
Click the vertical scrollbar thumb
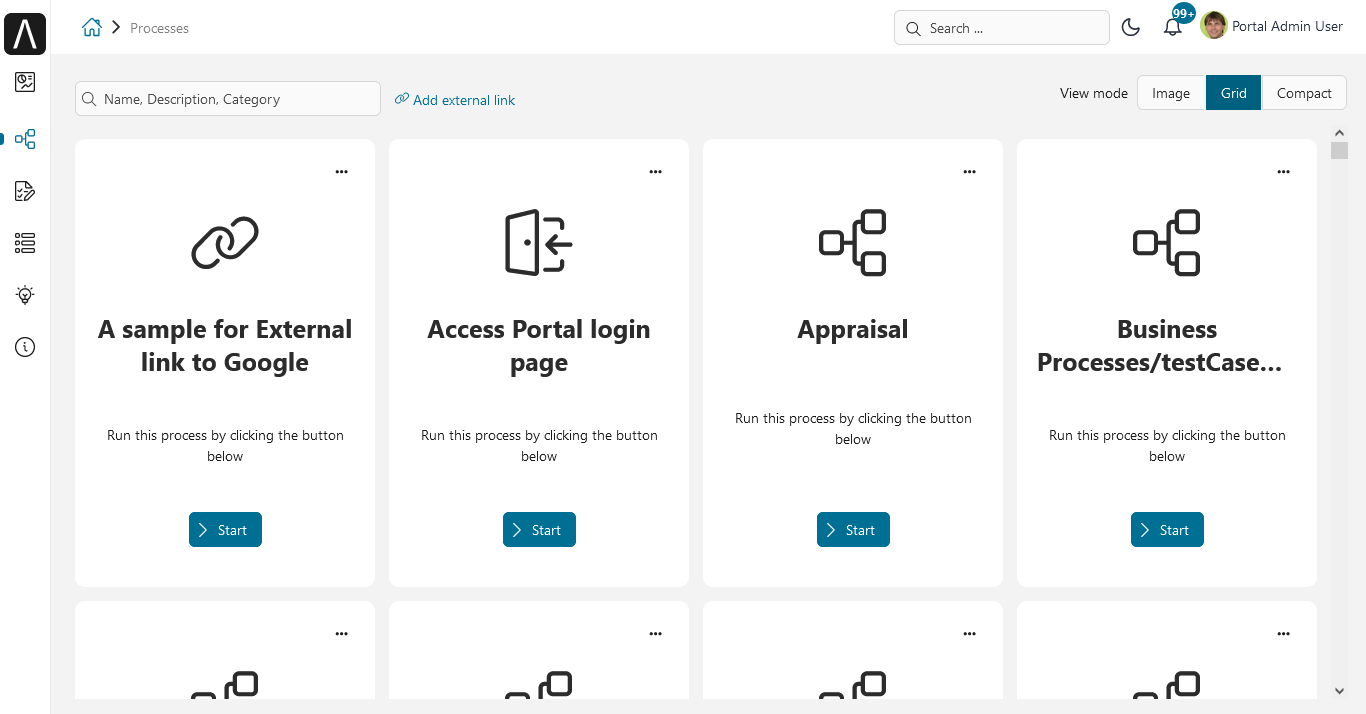pos(1339,151)
